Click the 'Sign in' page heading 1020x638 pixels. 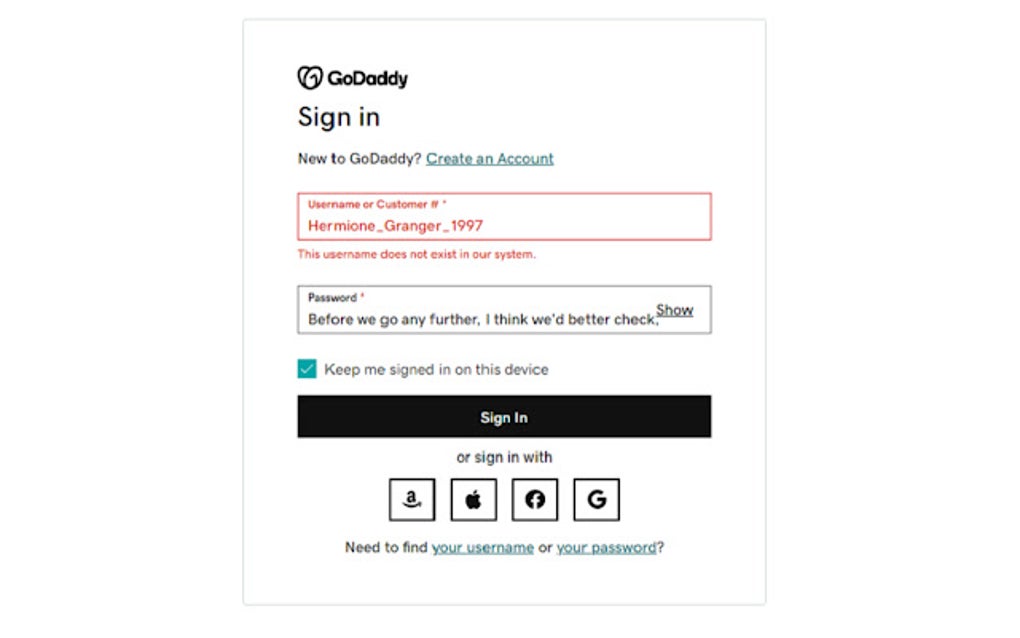pos(339,117)
